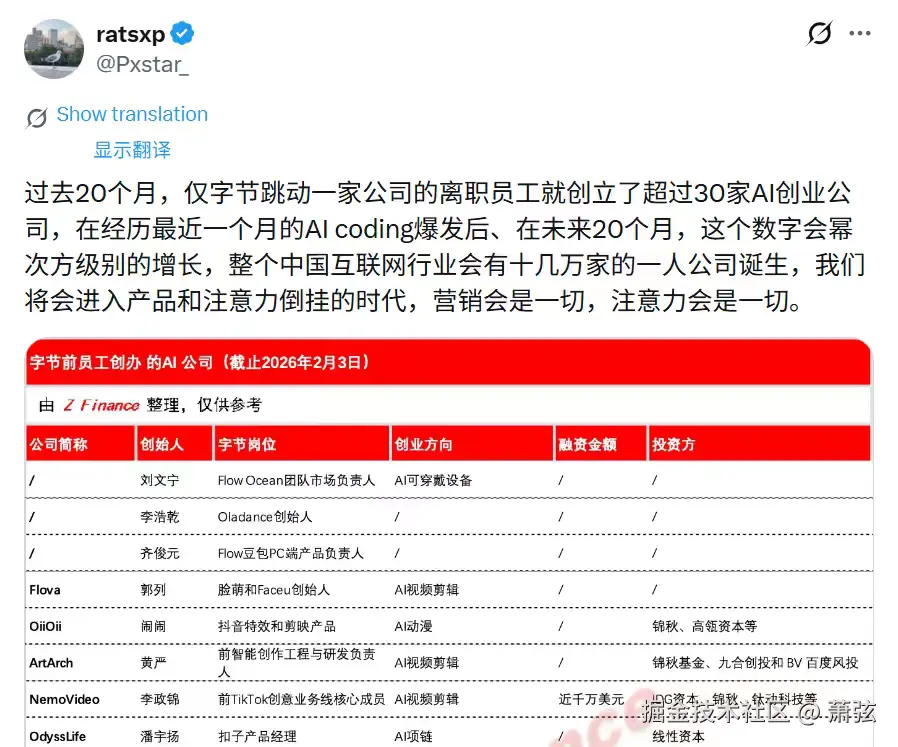Click cell 脸萌和Faceu创始人
This screenshot has width=898, height=747.
(274, 589)
